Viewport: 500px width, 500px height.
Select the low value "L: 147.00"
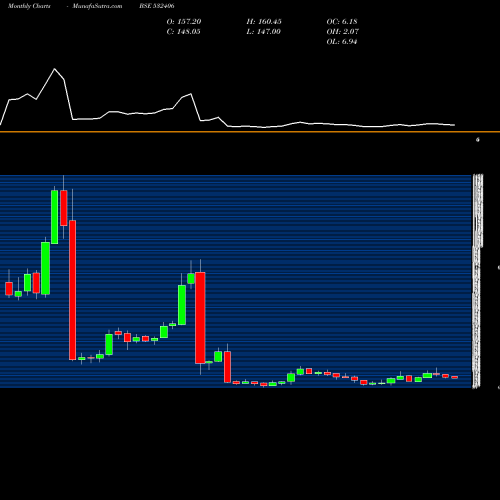point(263,32)
